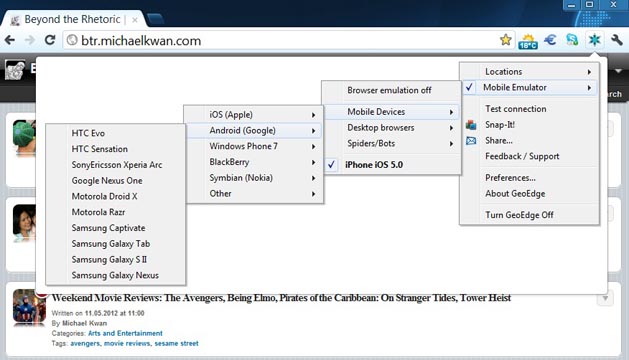Reload the page with refresh icon
Viewport: 629px width, 360px height.
[50, 40]
